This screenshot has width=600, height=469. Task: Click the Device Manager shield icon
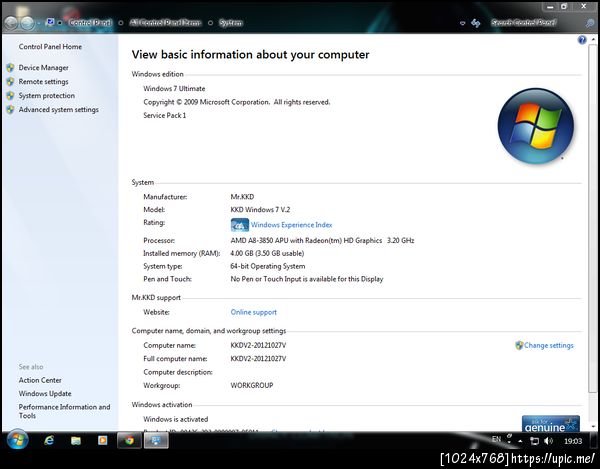[11, 68]
